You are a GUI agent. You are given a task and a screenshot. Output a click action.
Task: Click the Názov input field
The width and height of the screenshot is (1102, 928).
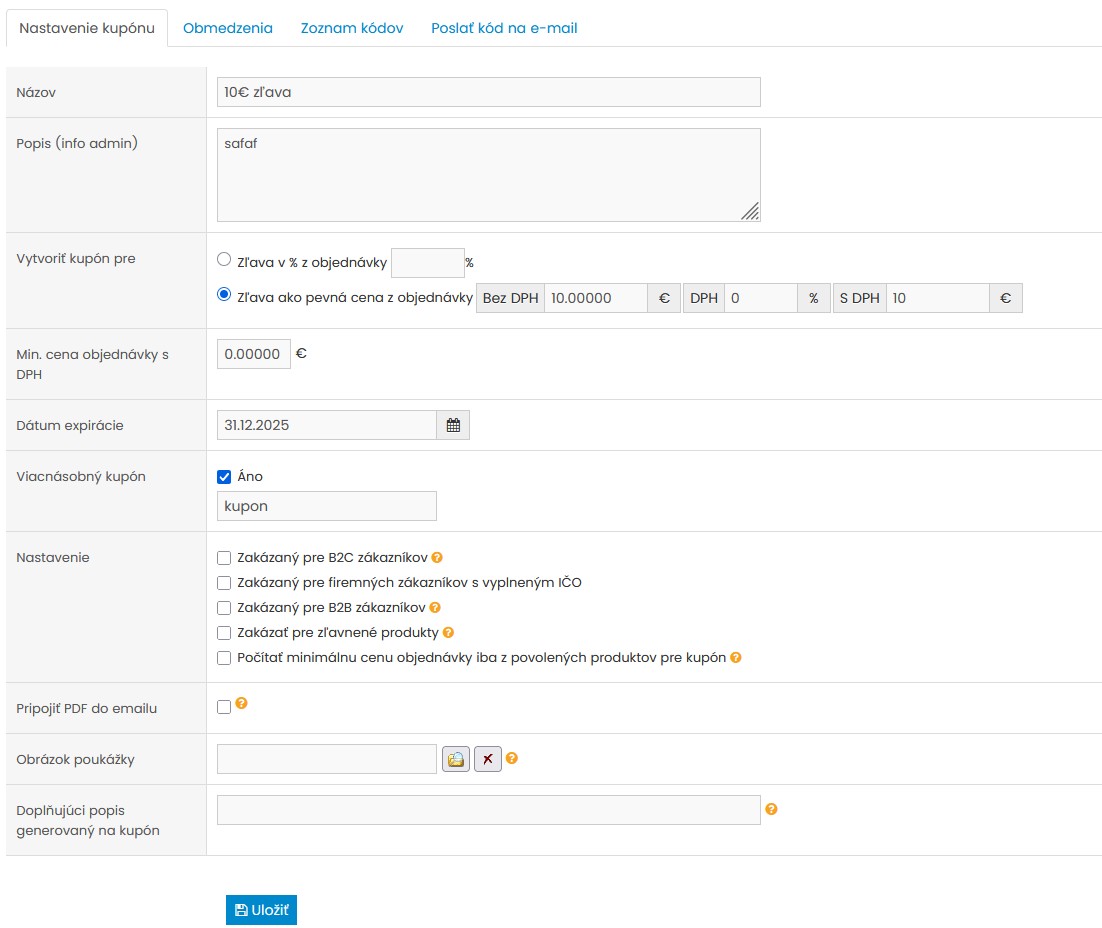pos(488,92)
